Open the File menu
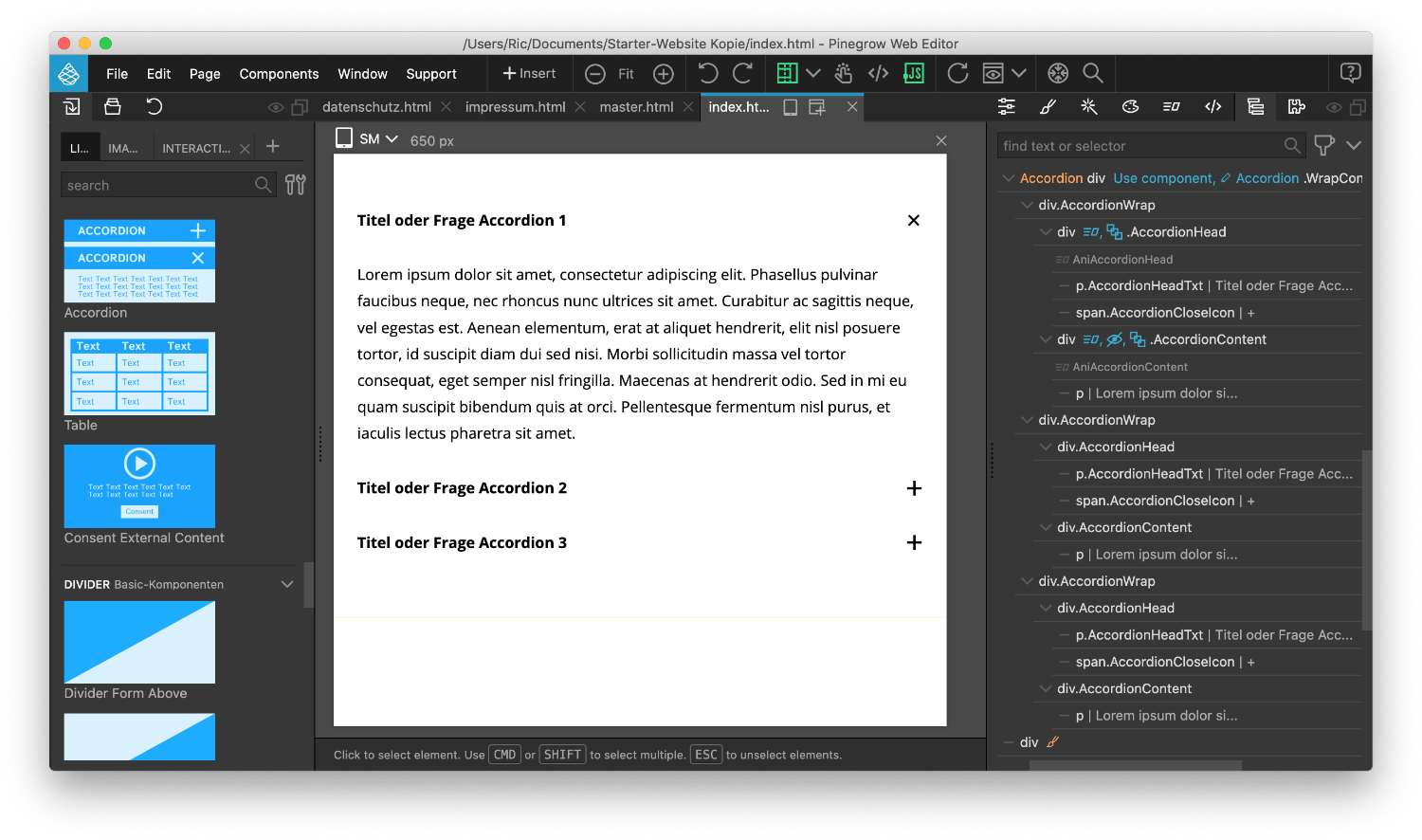The image size is (1422, 840). [118, 74]
